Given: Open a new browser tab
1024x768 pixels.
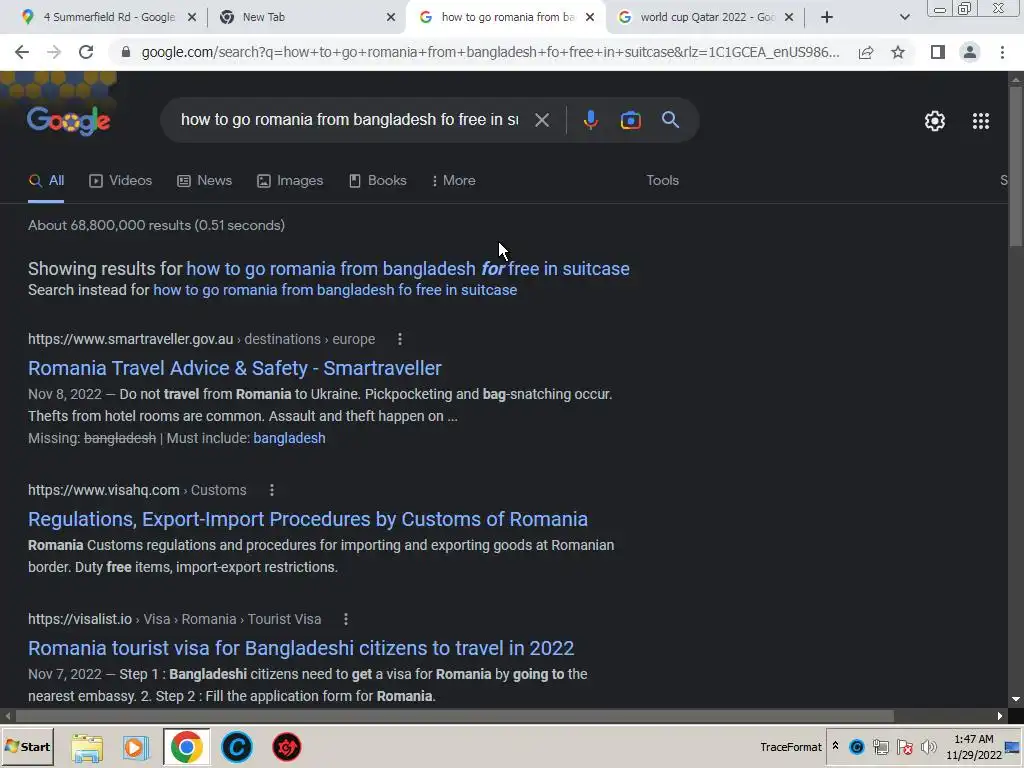Looking at the screenshot, I should click(x=826, y=17).
